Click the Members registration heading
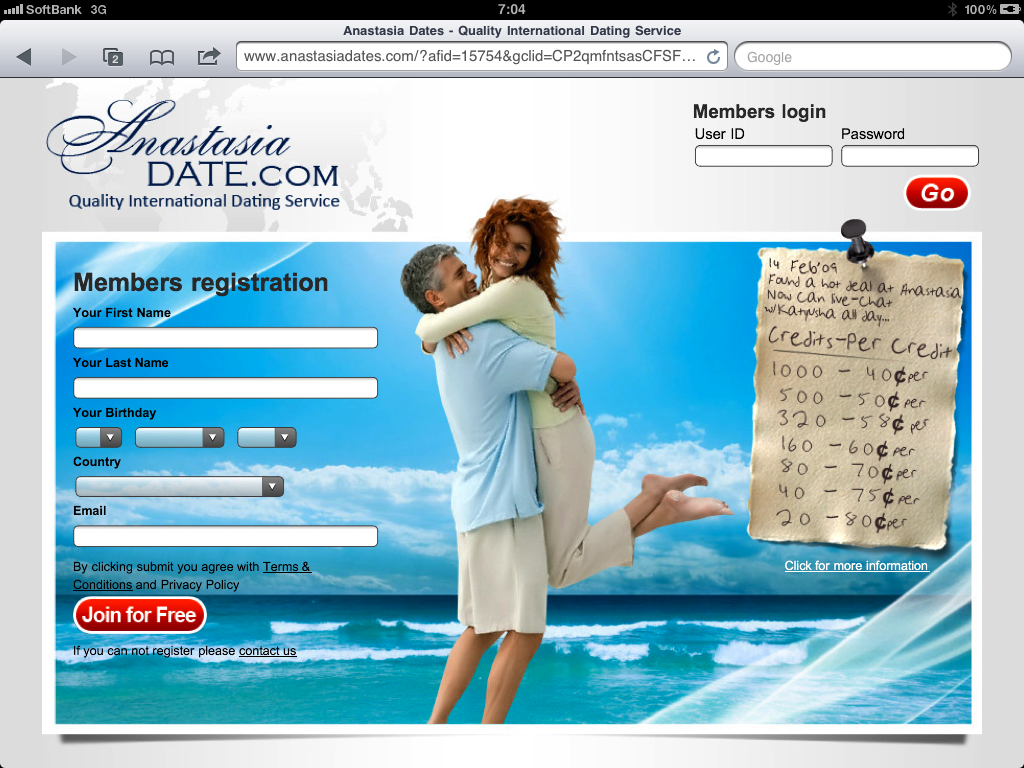Screen dimensions: 1024x768 200,283
